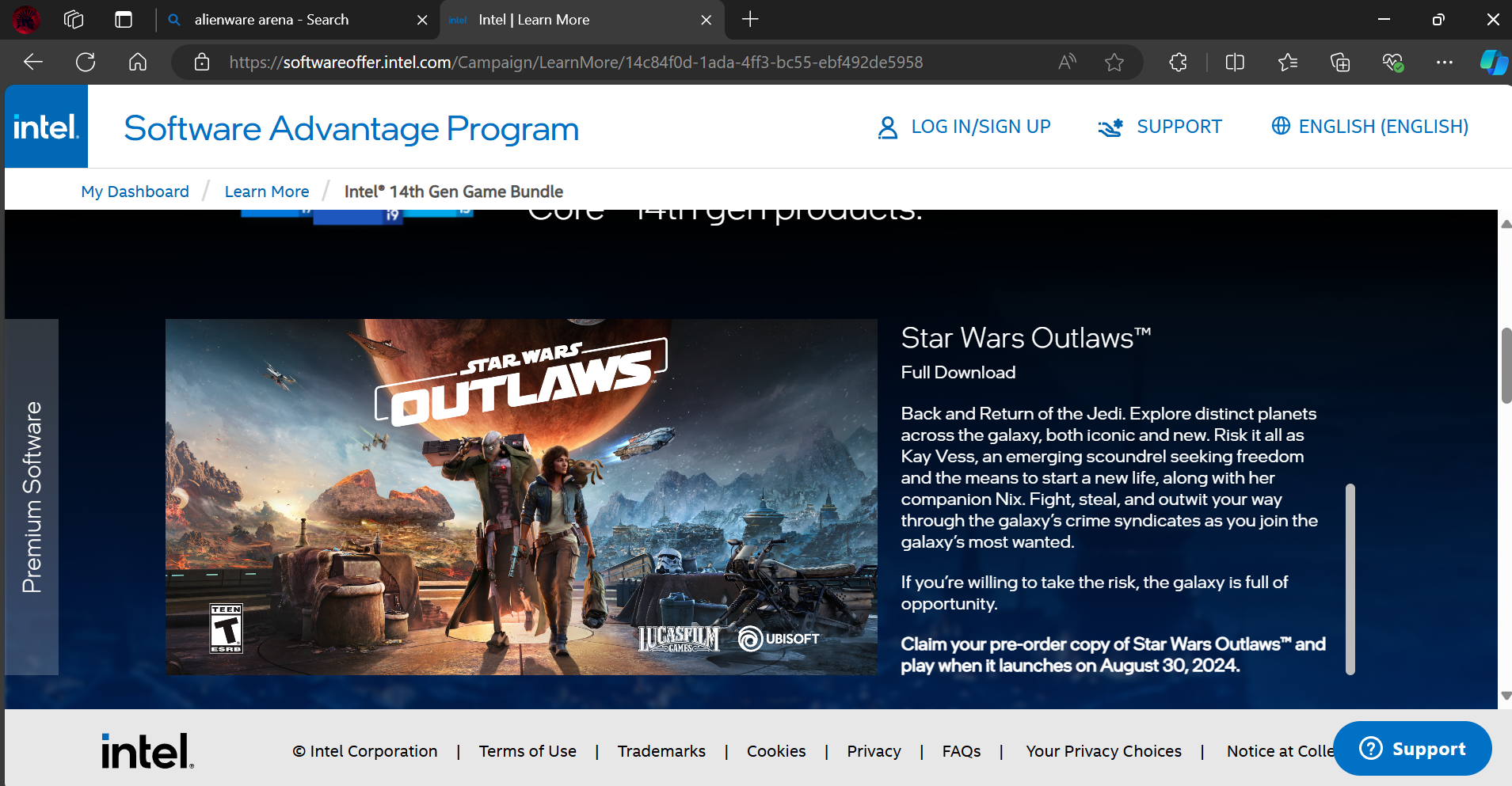Open the ENGLISH language selector
Screen dimensions: 1512x786
tap(1383, 127)
